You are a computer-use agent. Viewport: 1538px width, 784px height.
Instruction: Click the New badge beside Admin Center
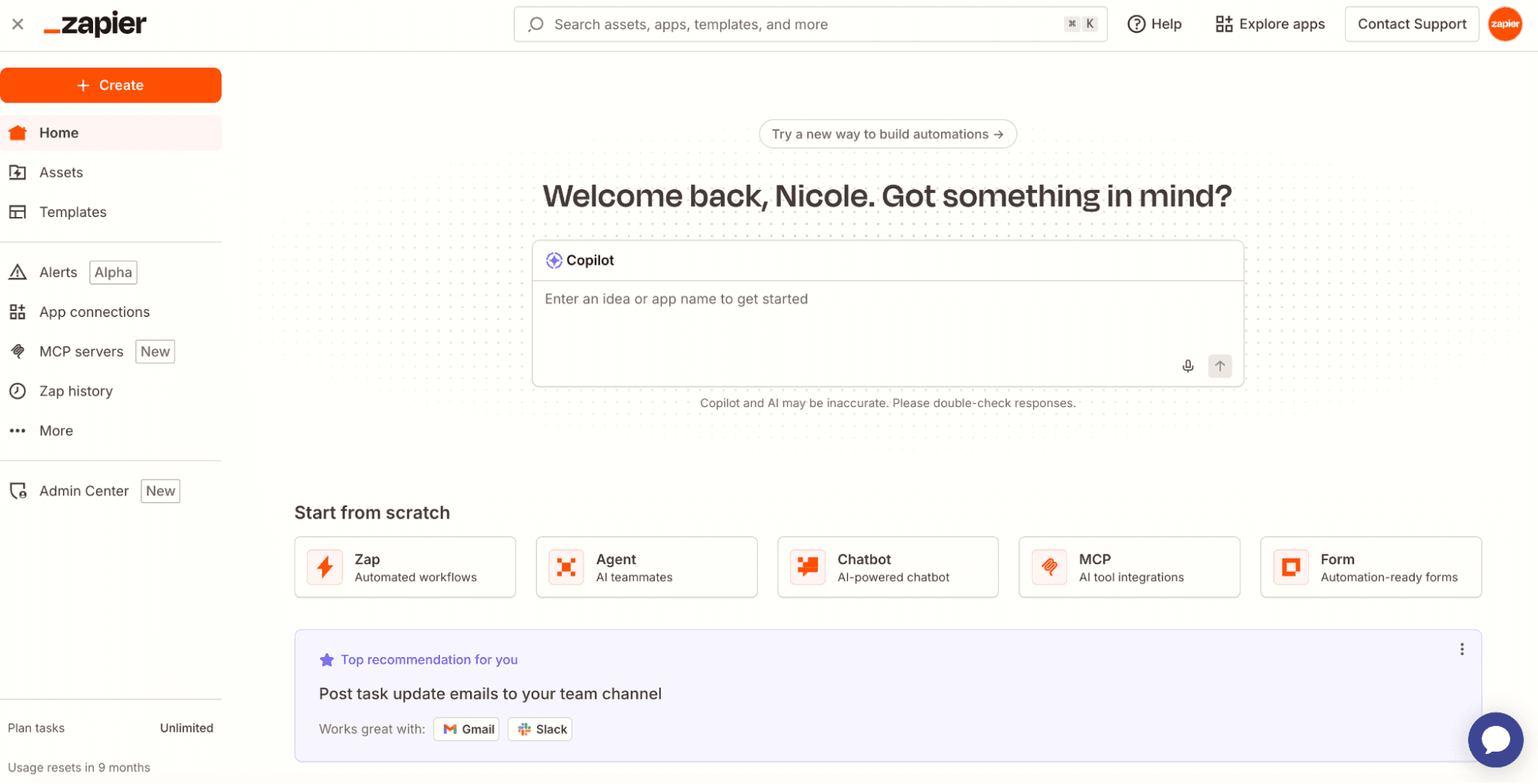161,491
